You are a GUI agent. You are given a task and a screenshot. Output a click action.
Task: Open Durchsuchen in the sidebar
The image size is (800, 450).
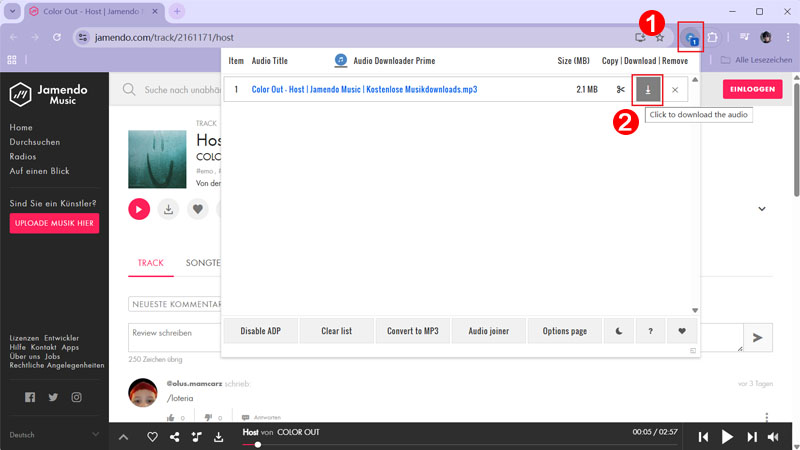click(x=35, y=142)
